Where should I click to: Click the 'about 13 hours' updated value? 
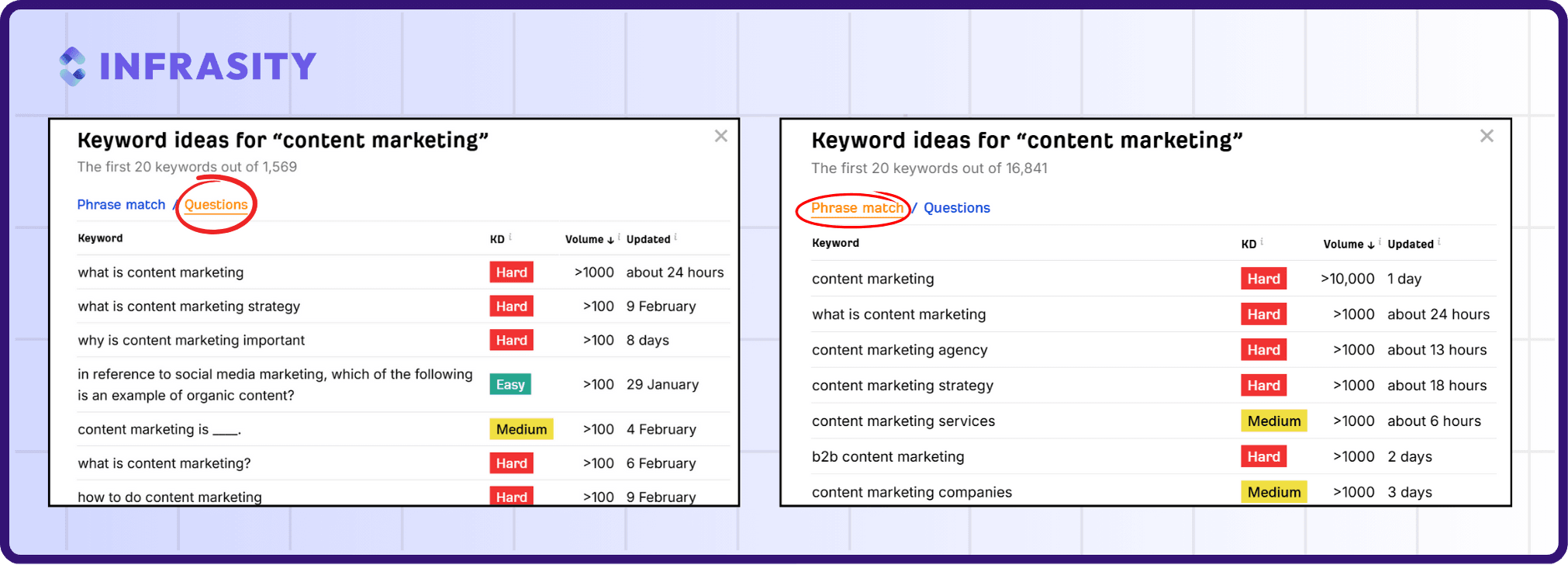1437,351
